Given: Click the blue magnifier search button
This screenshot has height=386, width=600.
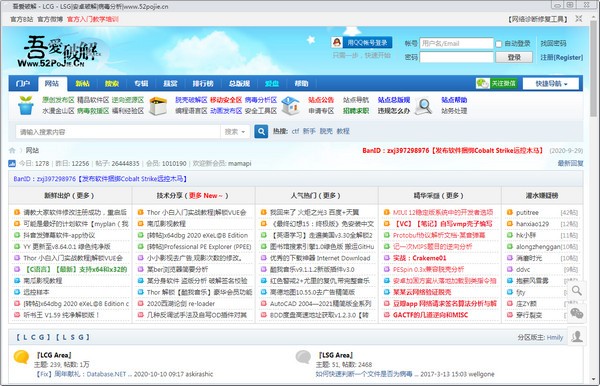Looking at the screenshot, I should click(x=261, y=132).
